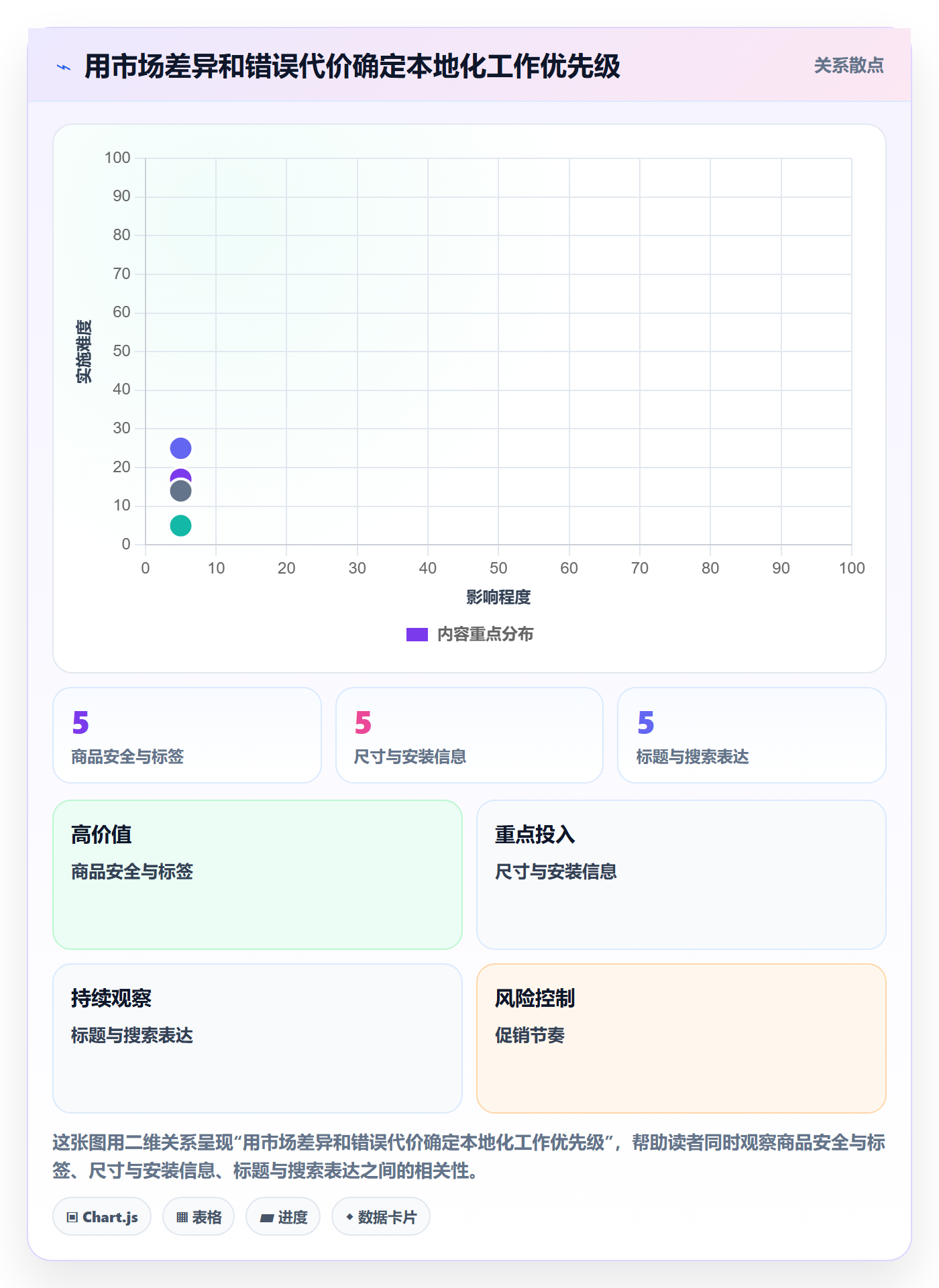This screenshot has height=1288, width=939.
Task: Click 促销节奏 in the 风险控制 card
Action: pos(530,1035)
